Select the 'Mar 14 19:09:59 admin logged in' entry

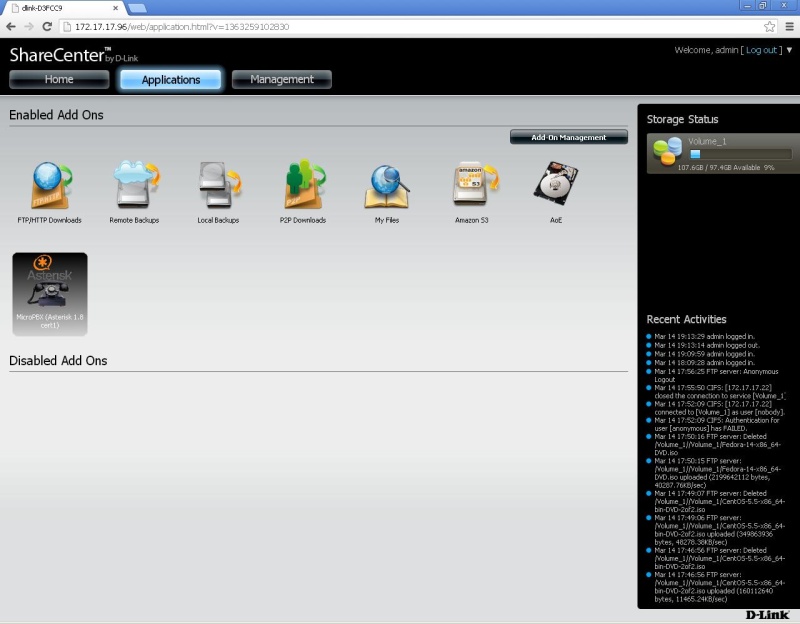coord(704,354)
